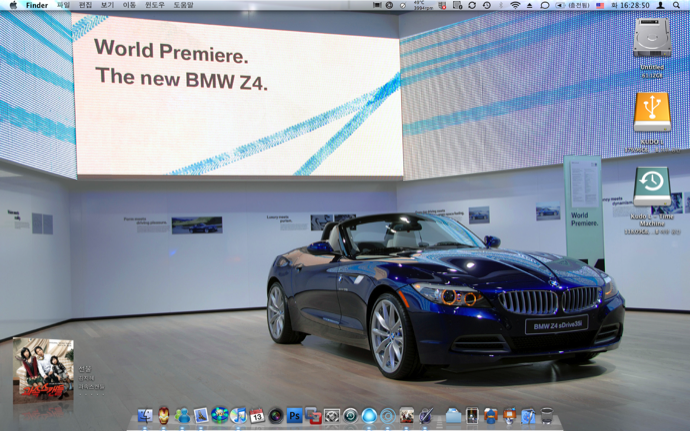The width and height of the screenshot is (690, 431).
Task: Open iCal calendar showing 13
Action: (257, 416)
